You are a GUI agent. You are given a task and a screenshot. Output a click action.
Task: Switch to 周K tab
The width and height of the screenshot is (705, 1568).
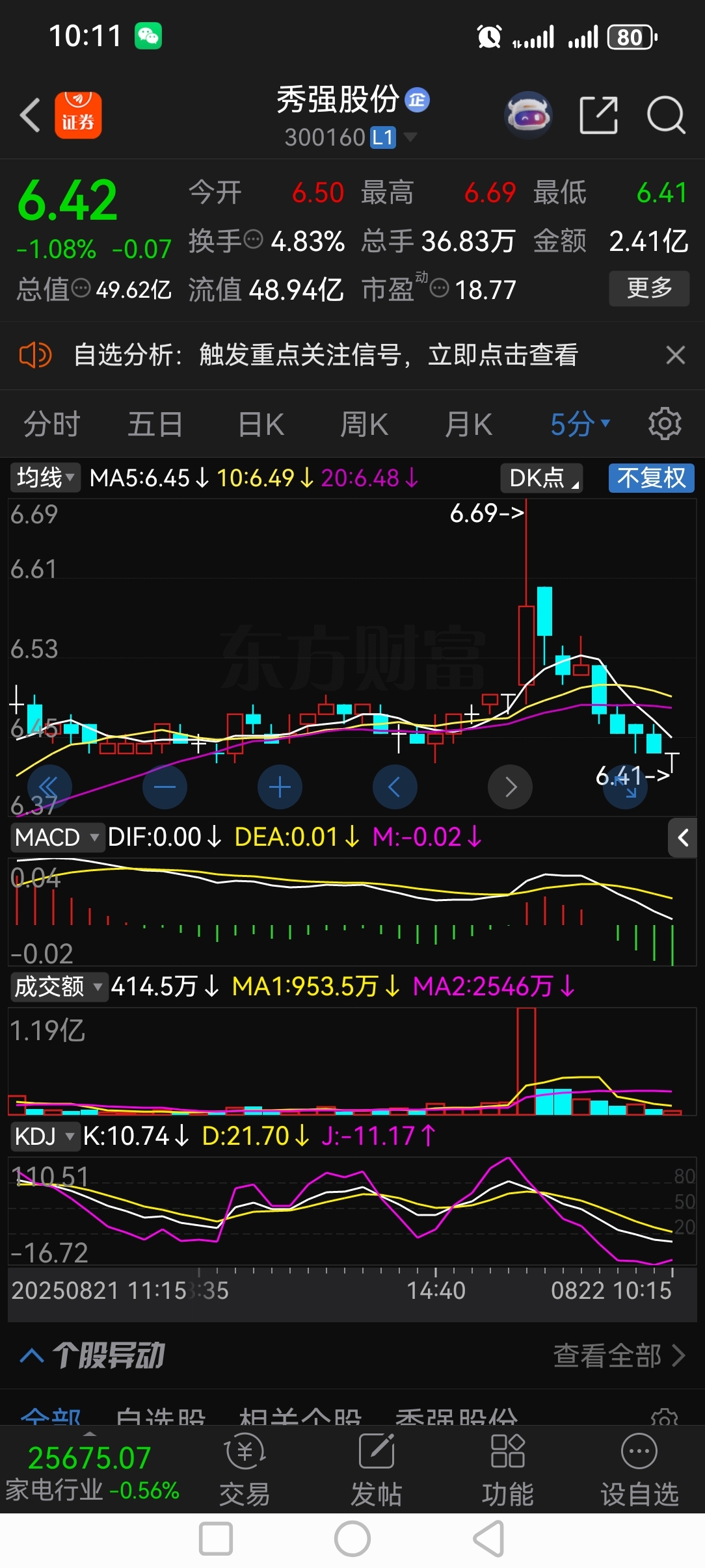point(364,424)
